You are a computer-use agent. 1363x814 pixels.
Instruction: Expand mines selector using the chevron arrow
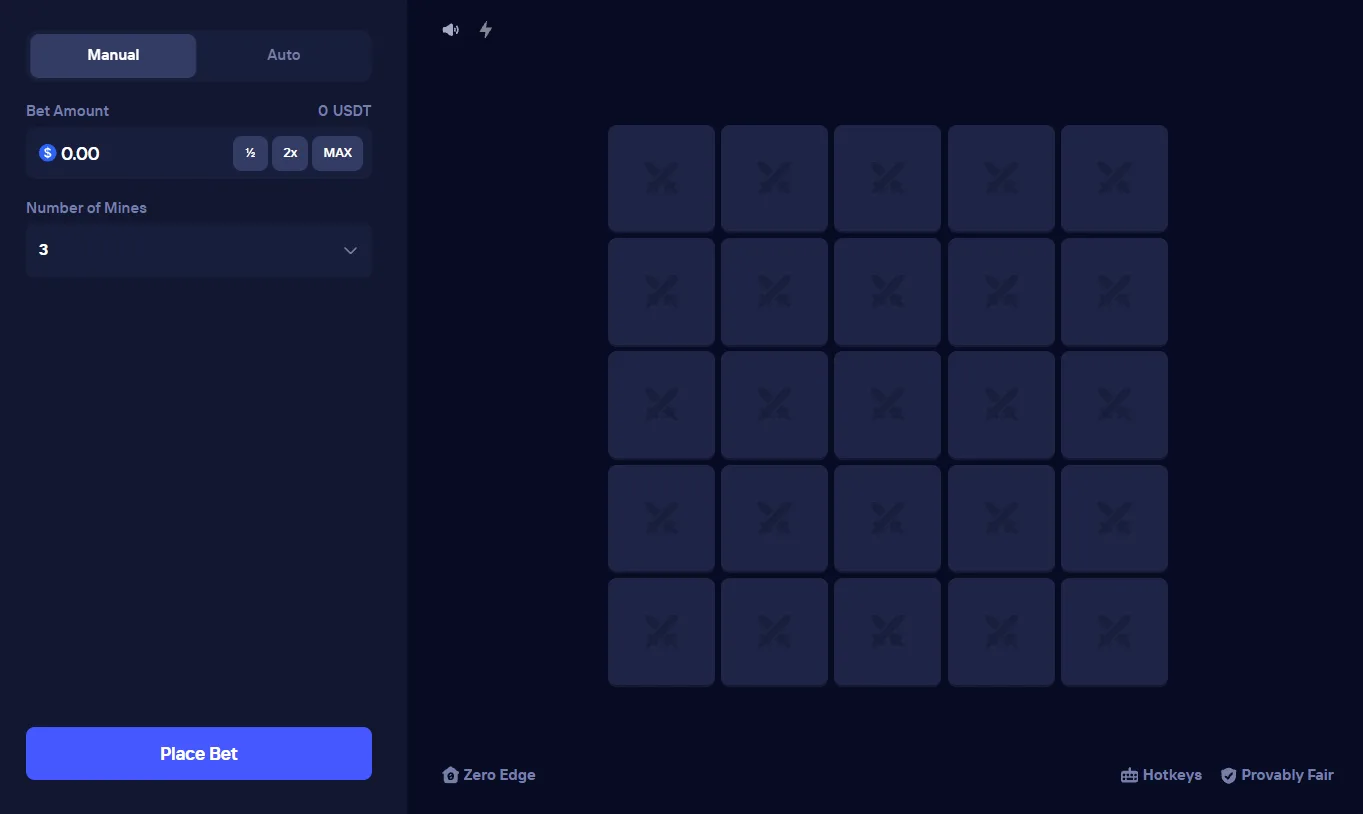pos(350,250)
